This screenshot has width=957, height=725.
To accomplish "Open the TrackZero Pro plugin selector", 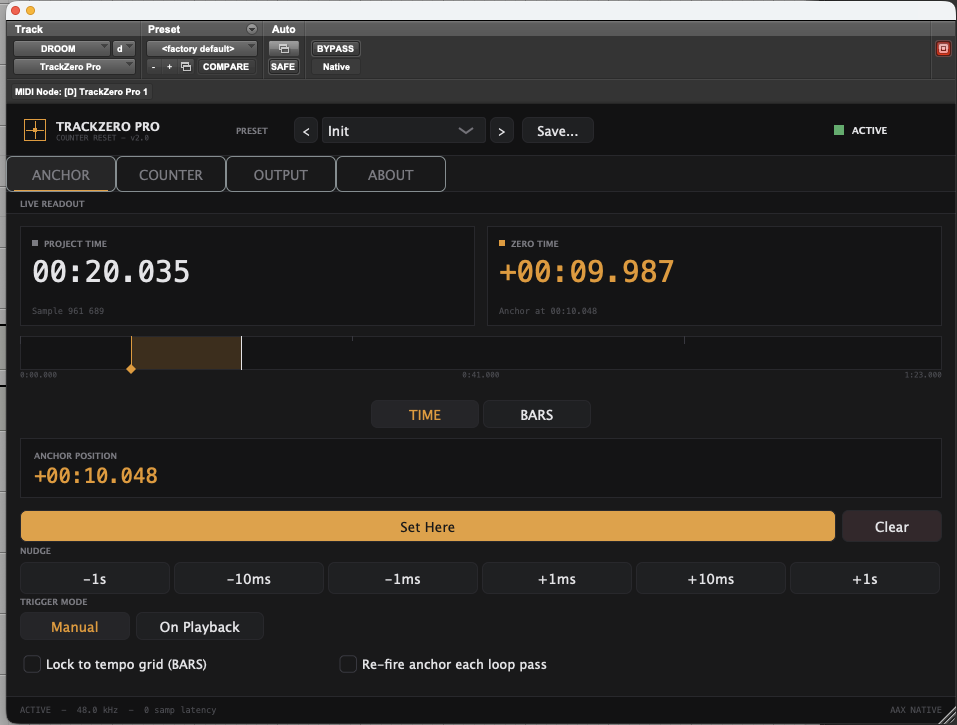I will [74, 67].
